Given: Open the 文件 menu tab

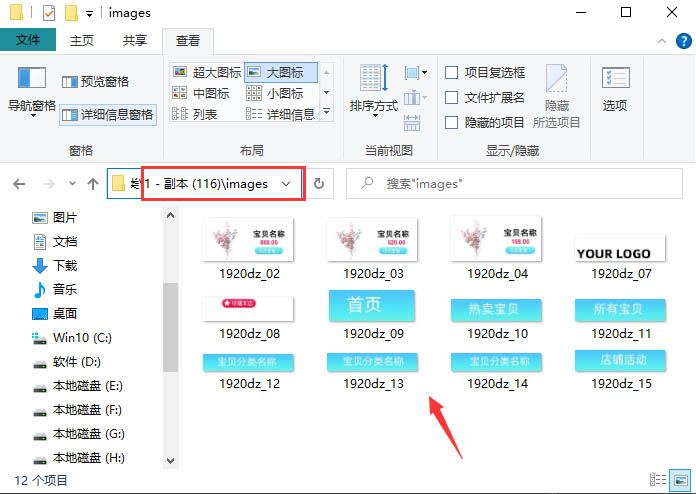Looking at the screenshot, I should pyautogui.click(x=28, y=40).
